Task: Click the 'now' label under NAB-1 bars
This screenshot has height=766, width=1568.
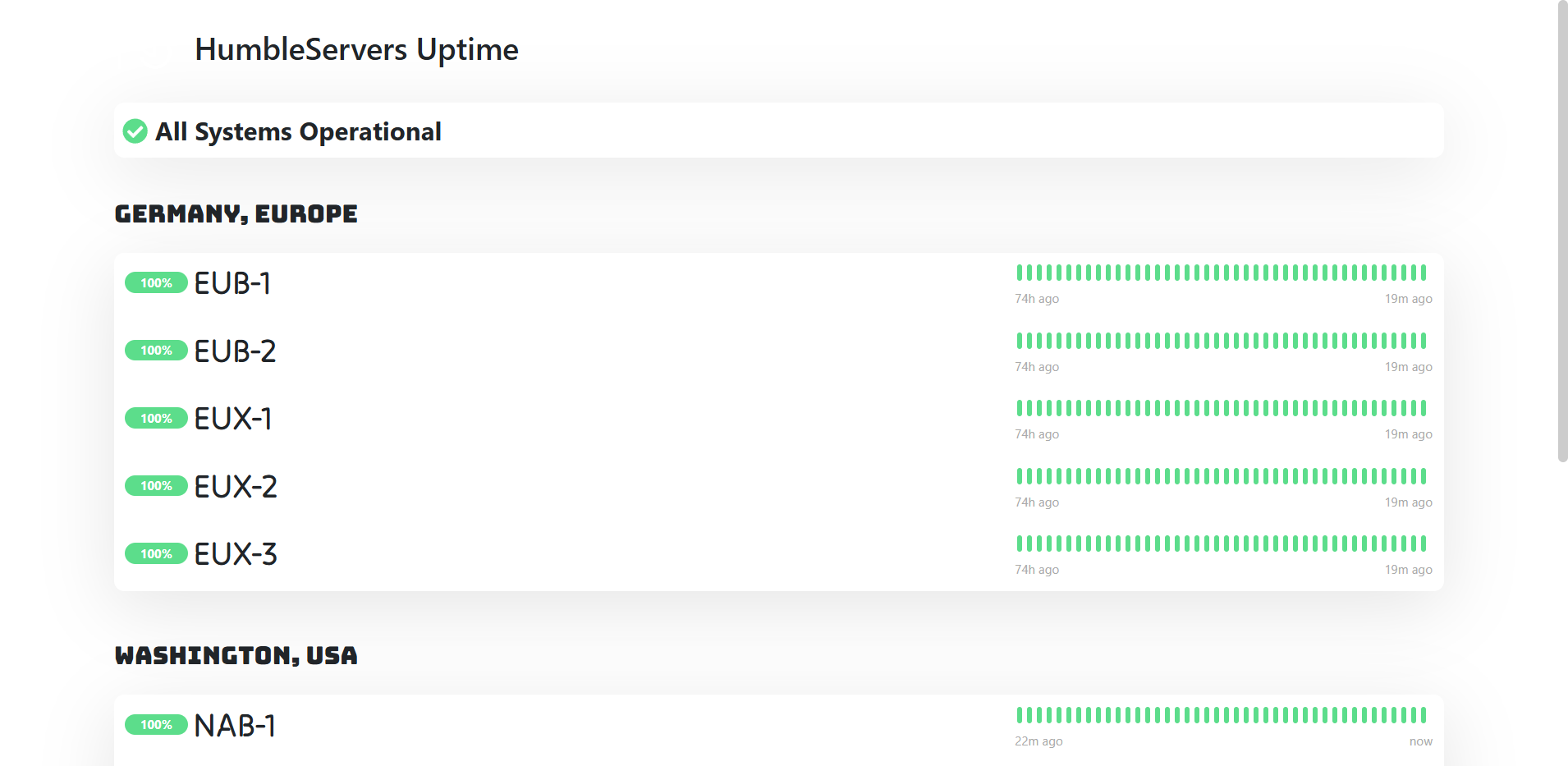Action: 1419,741
